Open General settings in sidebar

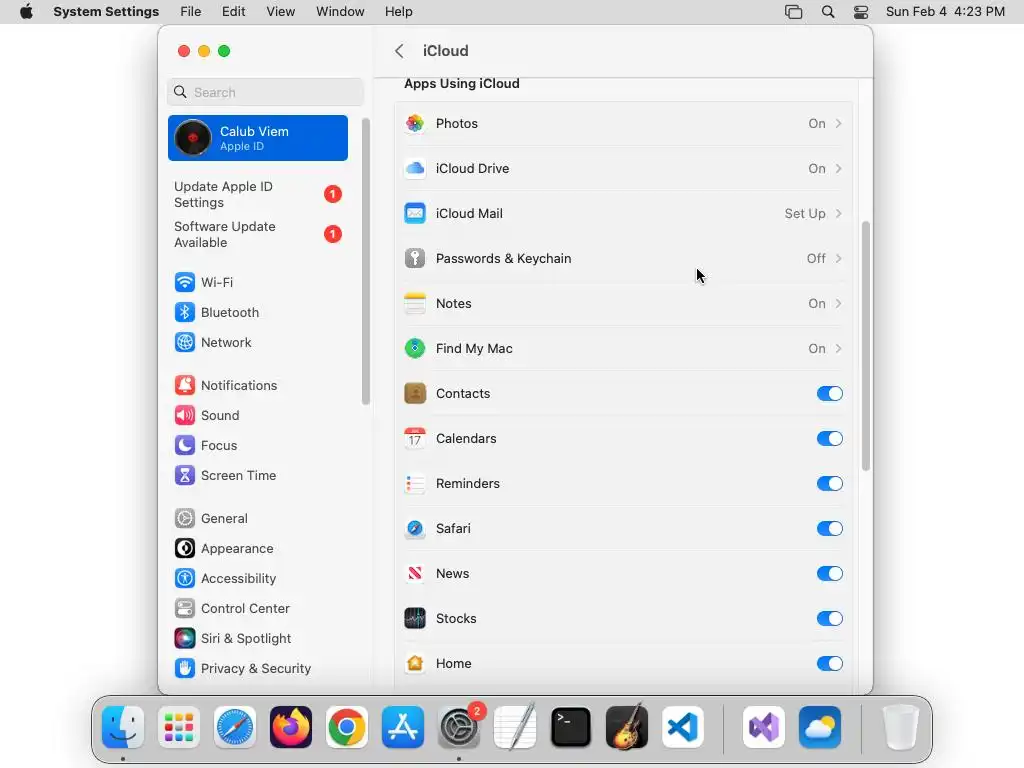point(258,519)
